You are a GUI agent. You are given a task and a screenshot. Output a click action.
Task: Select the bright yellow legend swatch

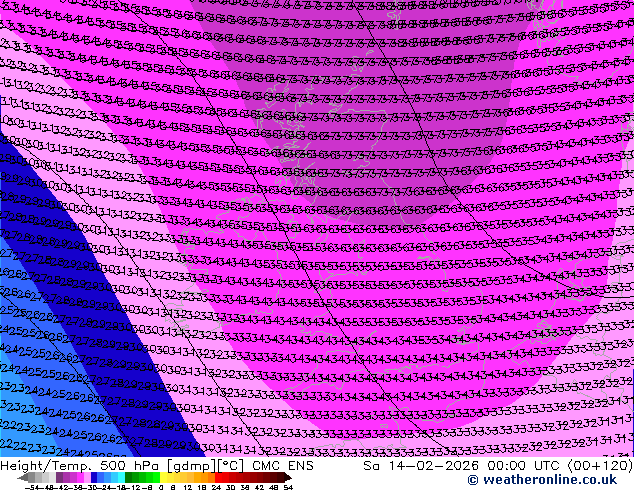point(163,477)
